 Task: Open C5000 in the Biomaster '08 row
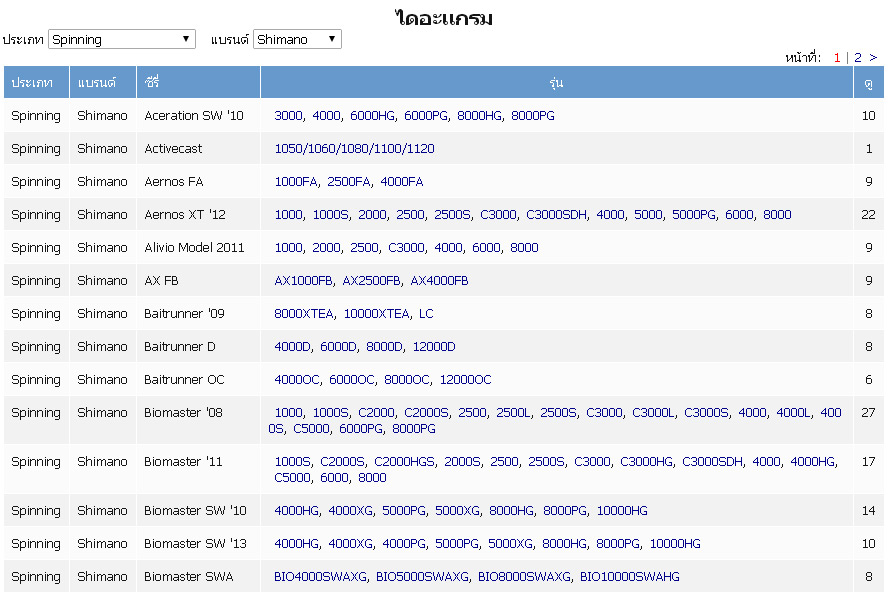[x=311, y=429]
